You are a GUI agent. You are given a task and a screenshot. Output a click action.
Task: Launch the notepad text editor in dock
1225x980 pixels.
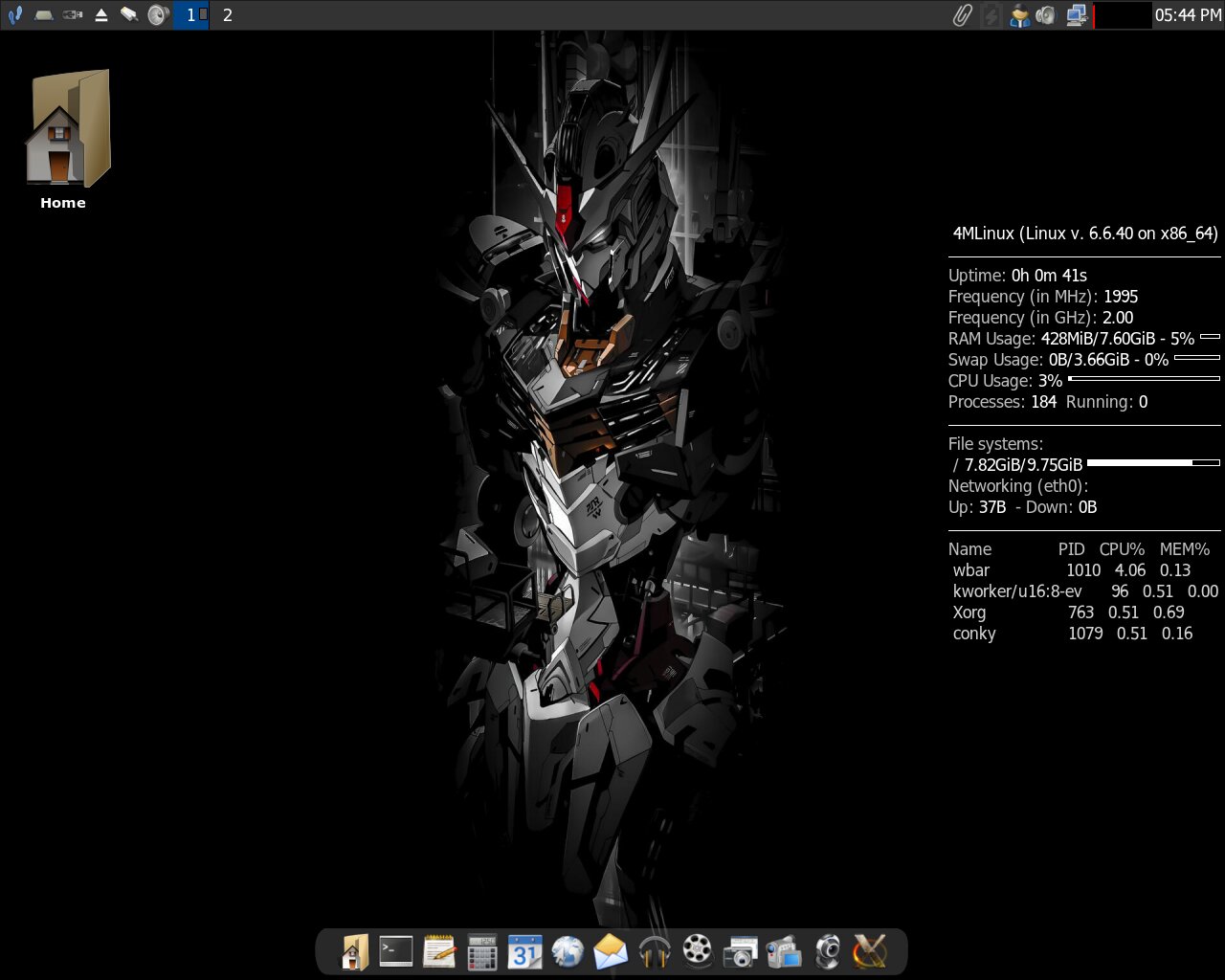pyautogui.click(x=439, y=951)
